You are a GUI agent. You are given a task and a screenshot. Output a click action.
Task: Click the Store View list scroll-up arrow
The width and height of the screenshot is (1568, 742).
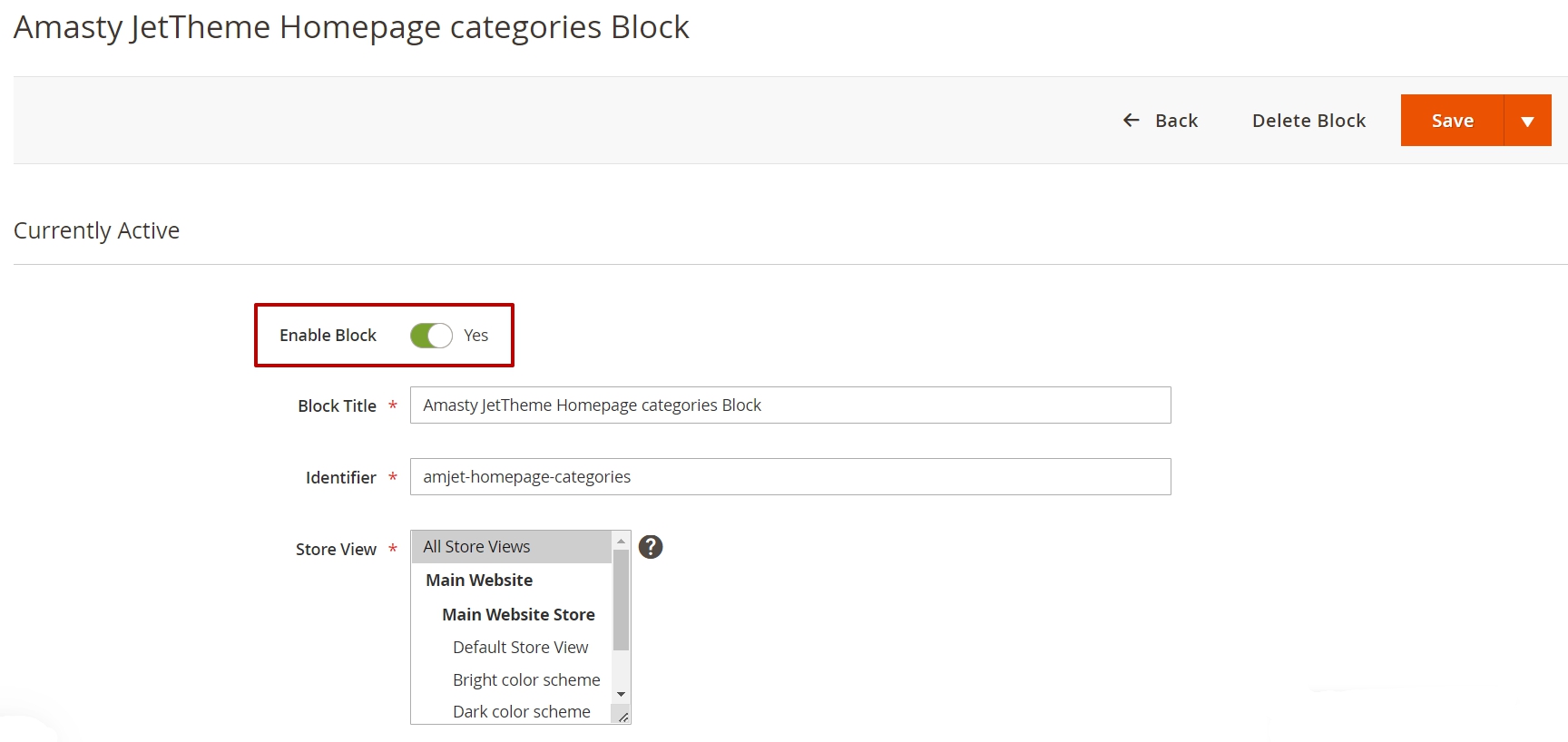[621, 541]
